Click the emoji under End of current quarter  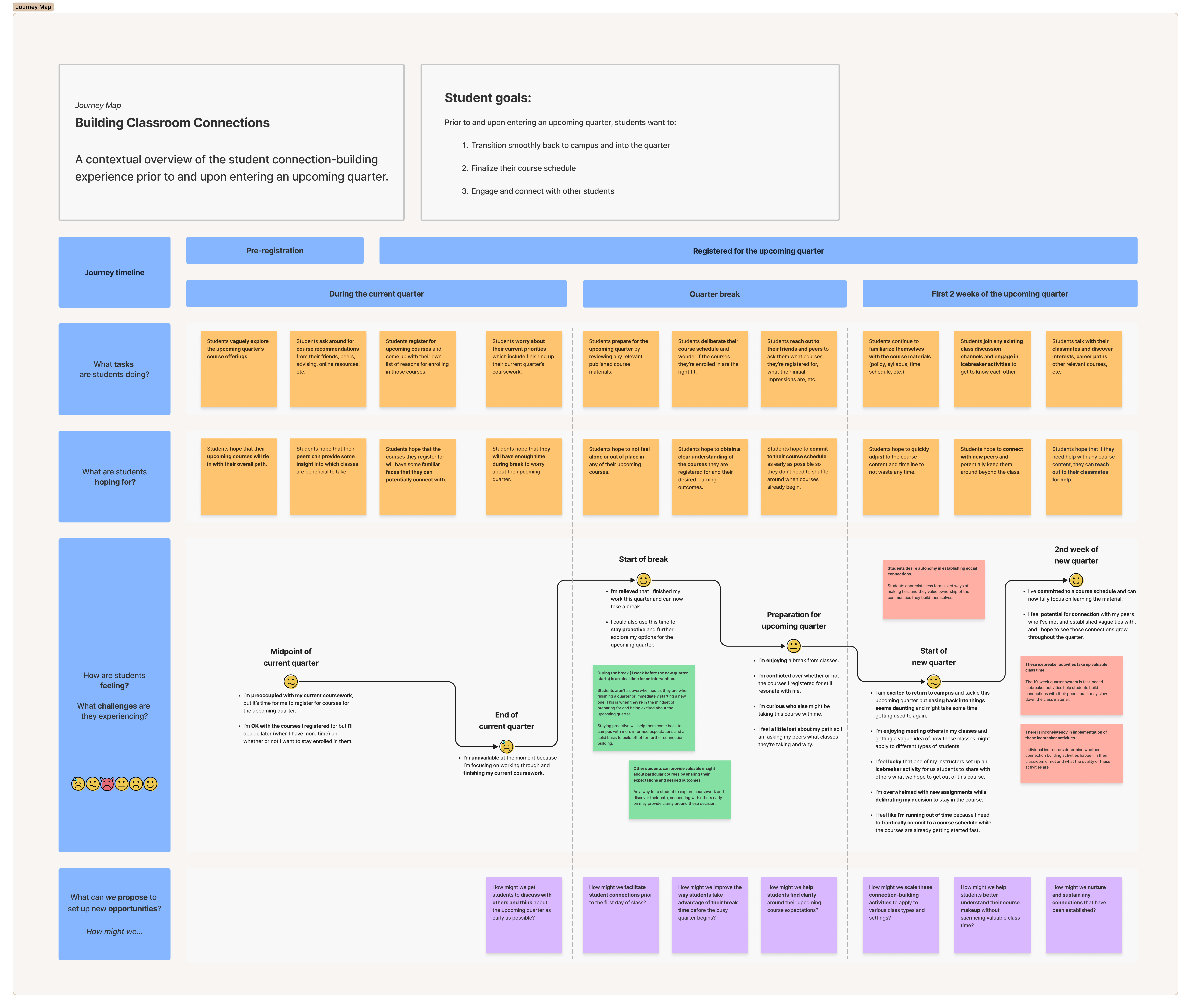[x=506, y=746]
